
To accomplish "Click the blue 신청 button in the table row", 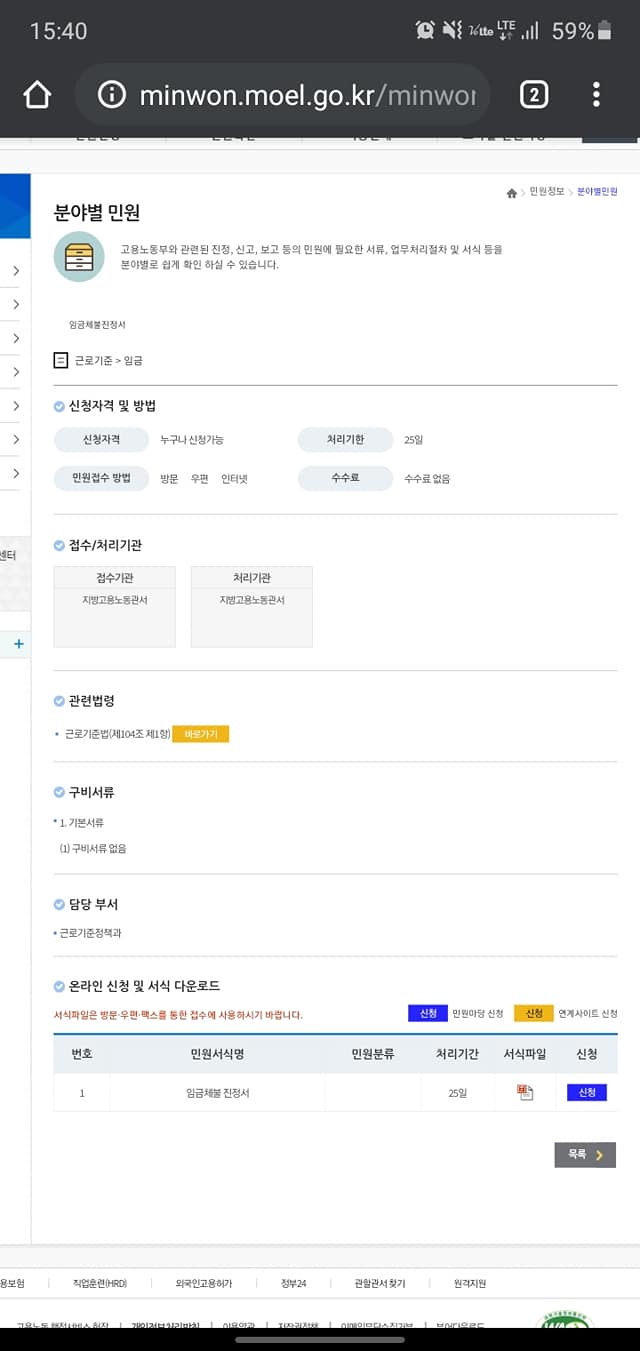I will (x=585, y=1092).
